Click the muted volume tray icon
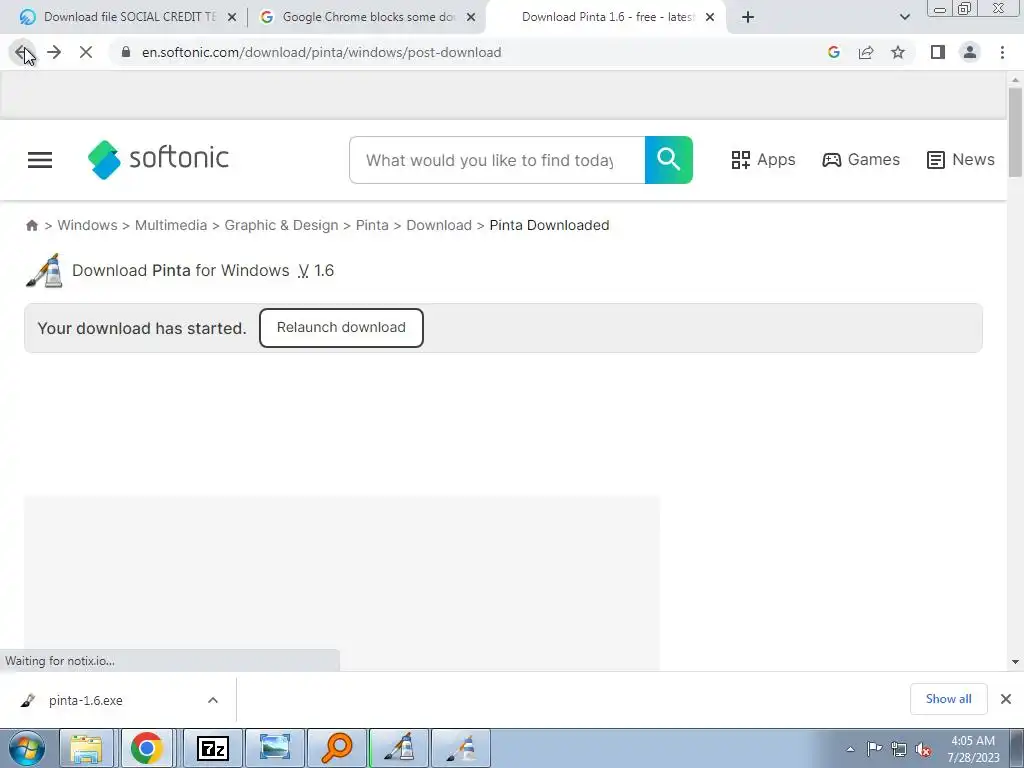1024x768 pixels. pos(923,749)
